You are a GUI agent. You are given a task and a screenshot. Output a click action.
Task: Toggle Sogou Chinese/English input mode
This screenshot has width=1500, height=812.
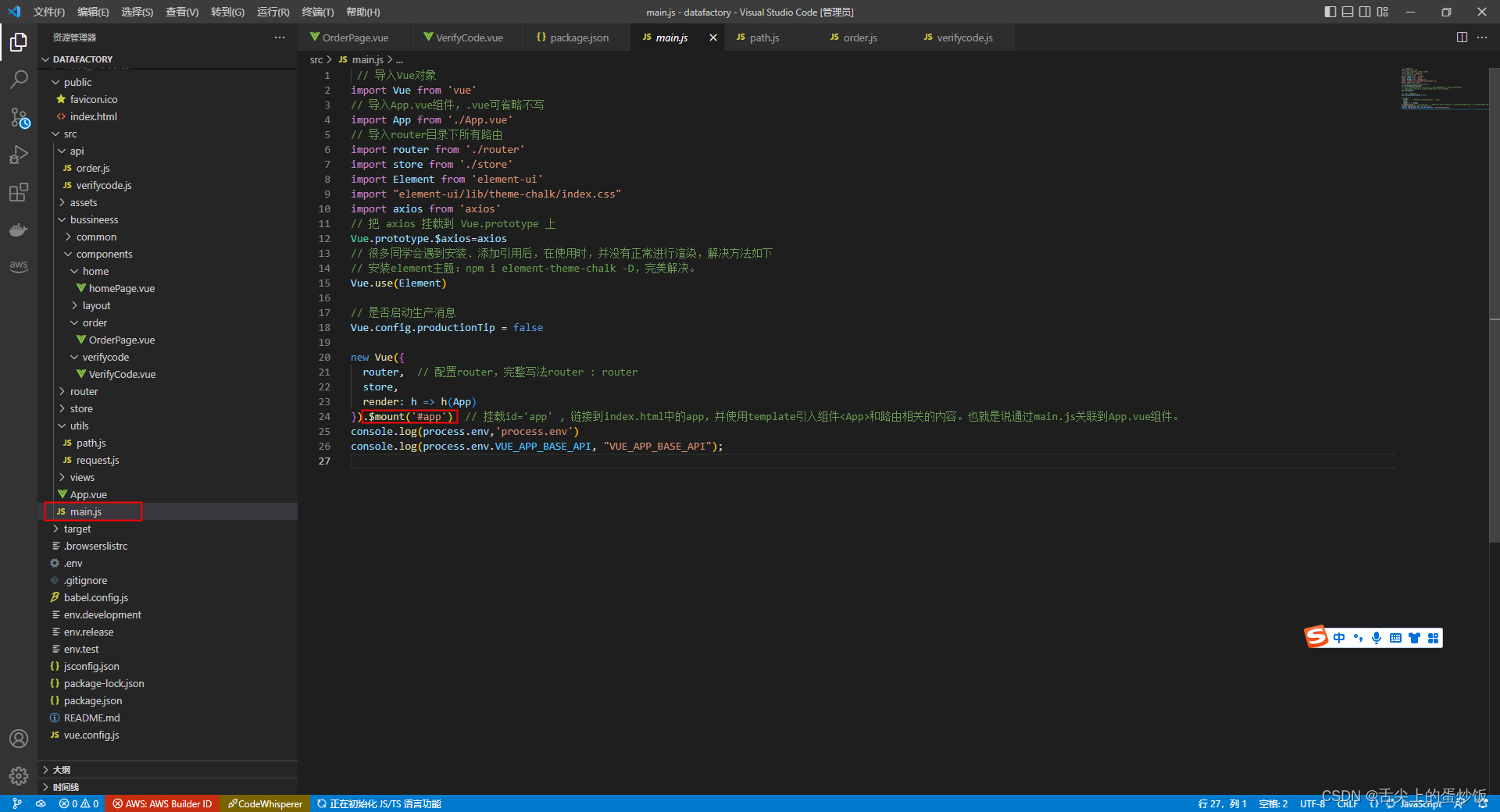pos(1339,638)
